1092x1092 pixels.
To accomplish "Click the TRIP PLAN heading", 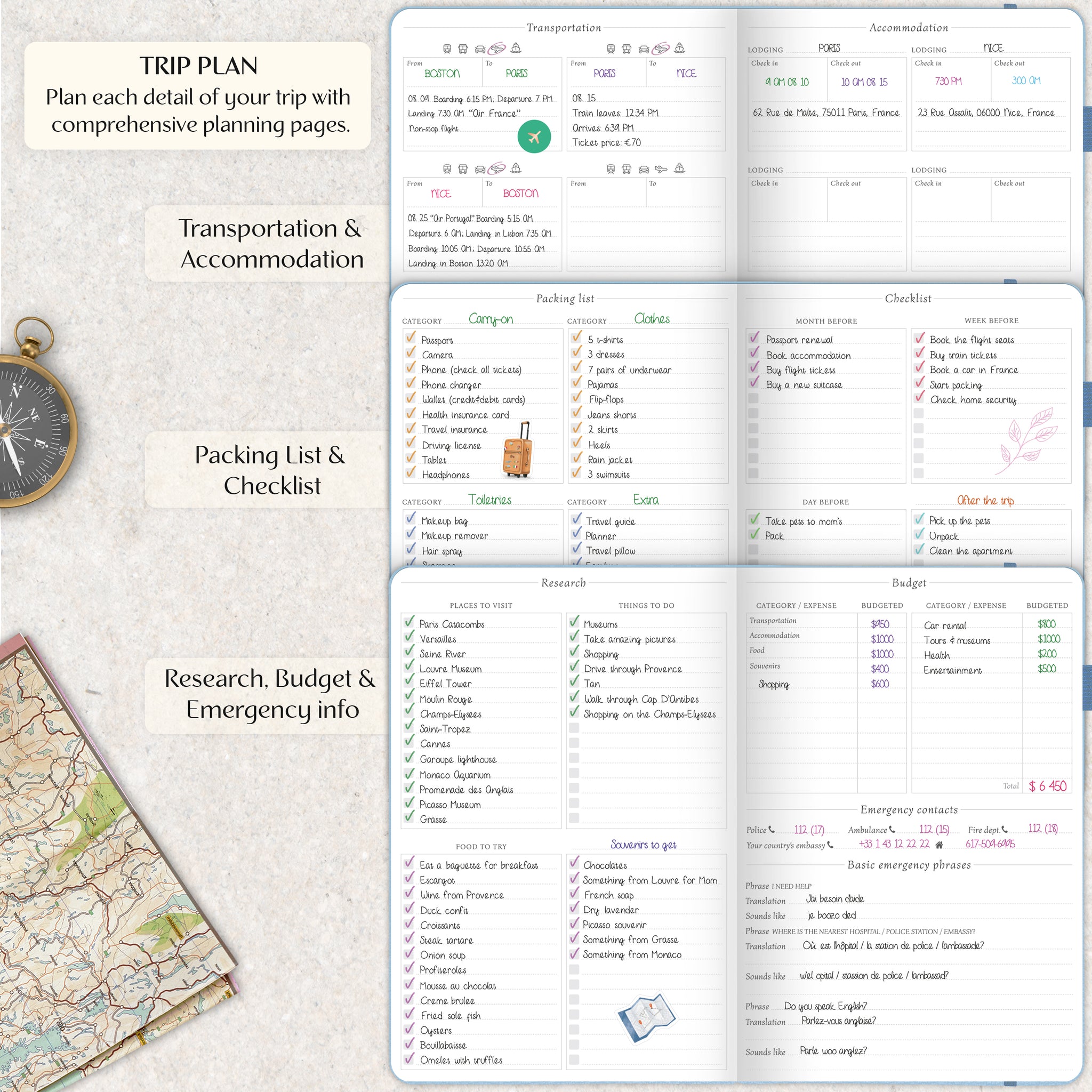I will 198,66.
